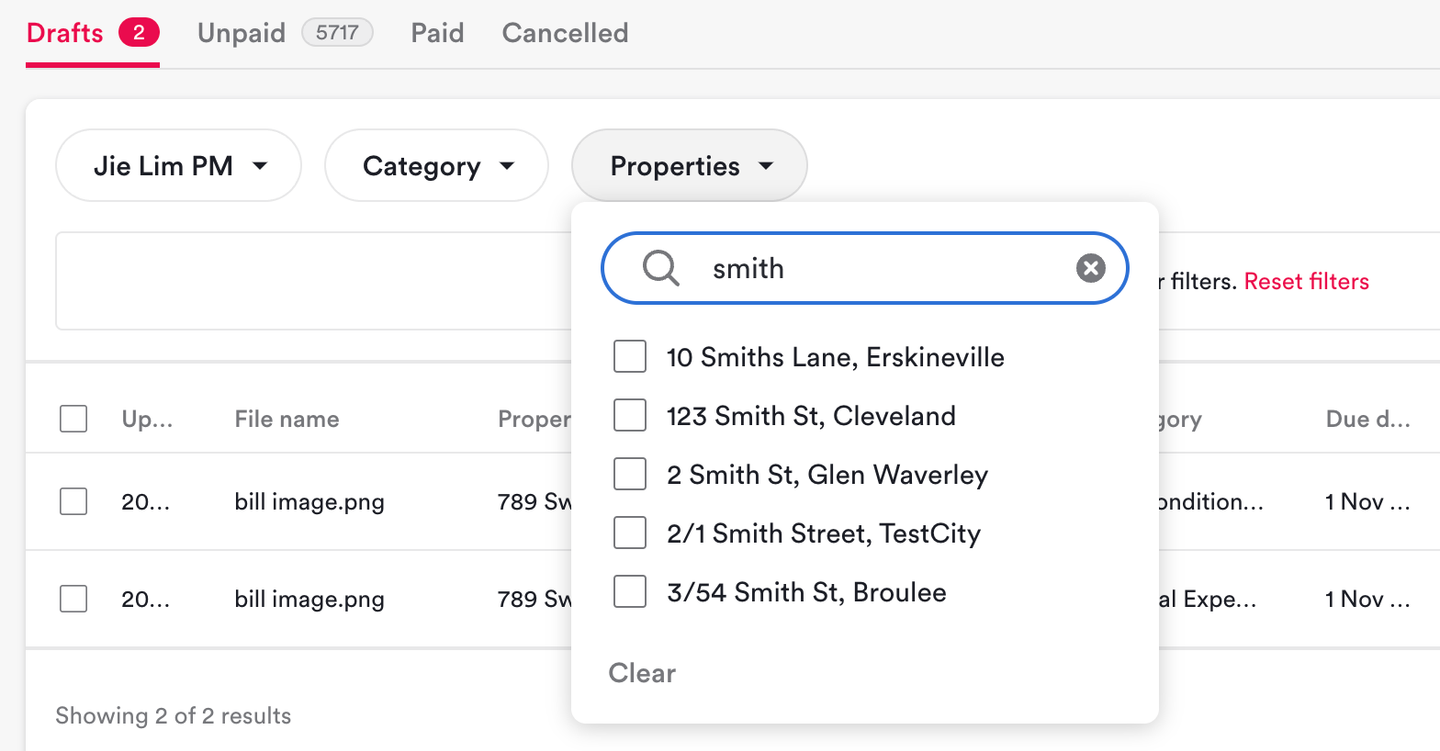
Task: Click the search magnifier icon
Action: pyautogui.click(x=661, y=268)
